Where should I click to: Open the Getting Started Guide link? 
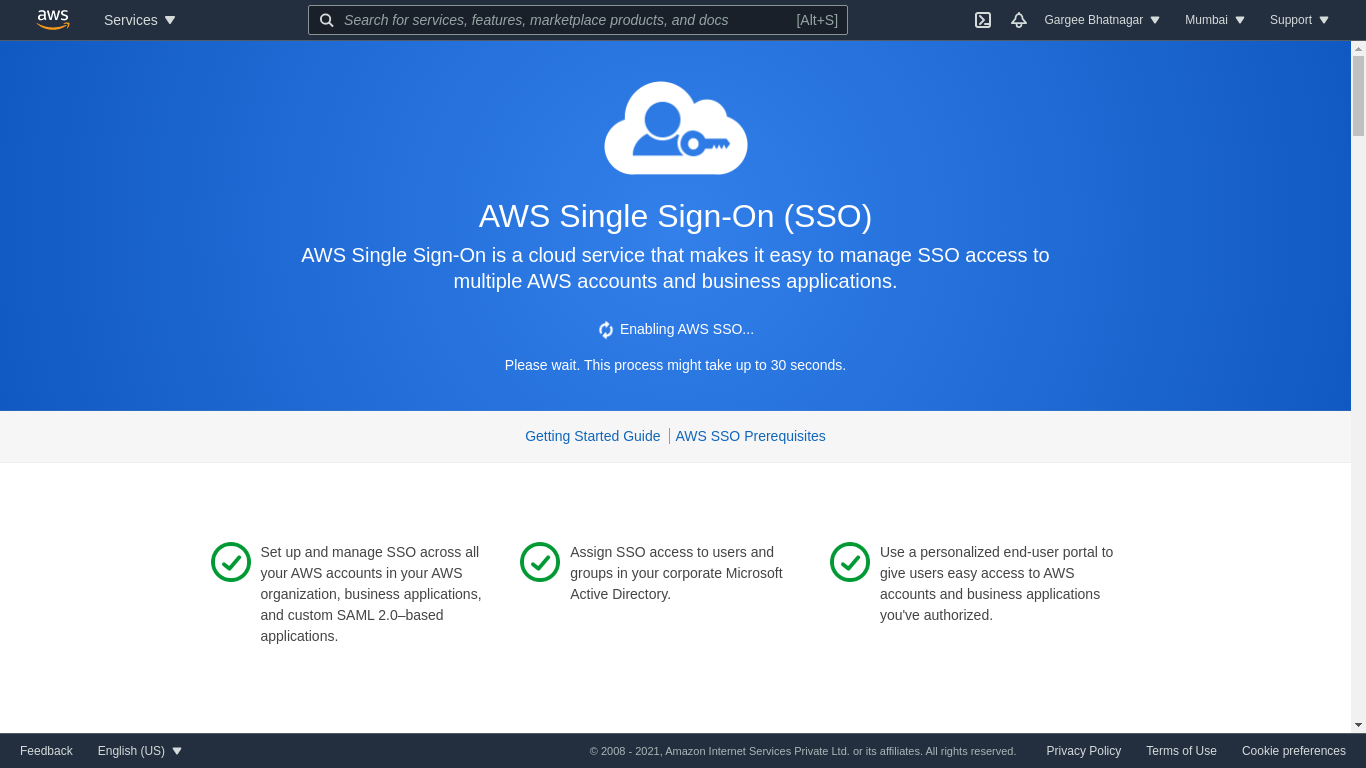(x=593, y=436)
